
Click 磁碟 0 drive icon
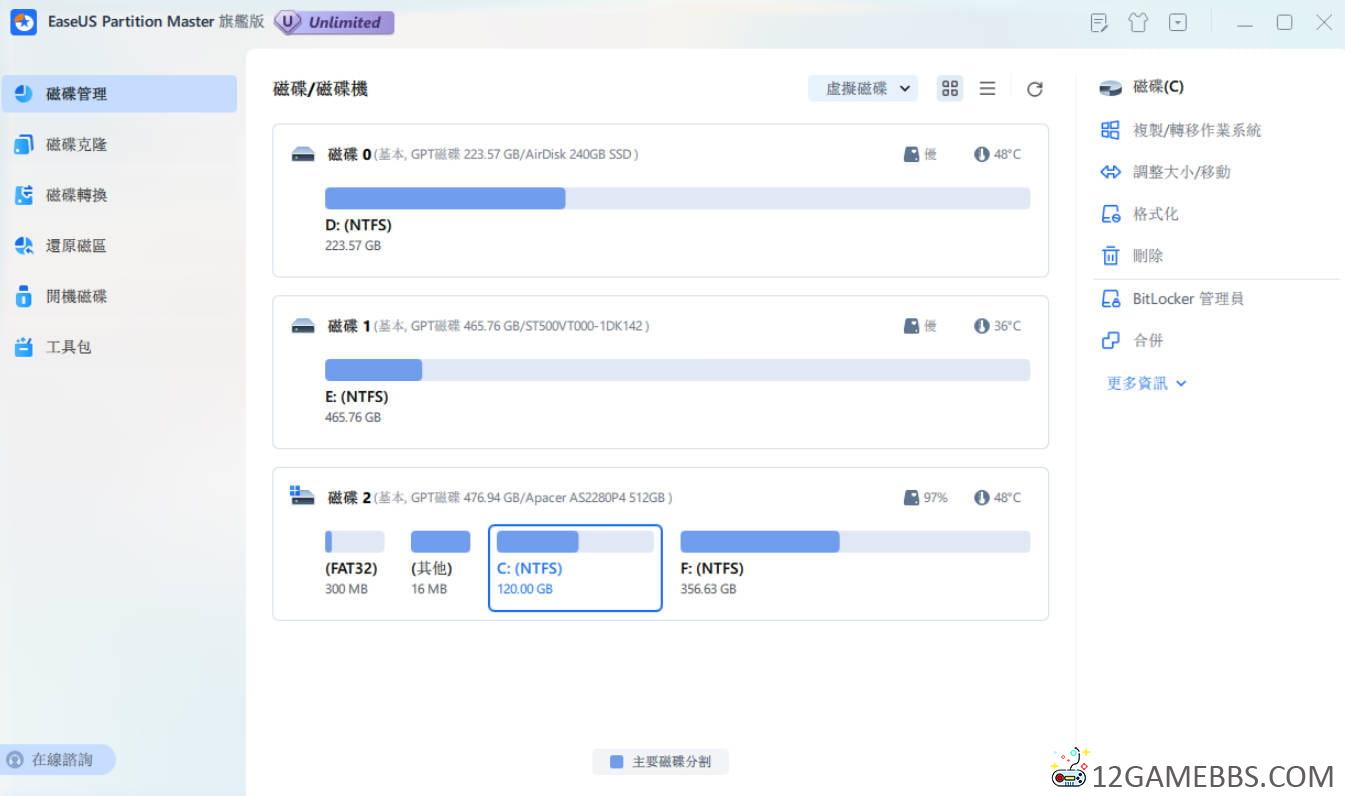pyautogui.click(x=303, y=154)
